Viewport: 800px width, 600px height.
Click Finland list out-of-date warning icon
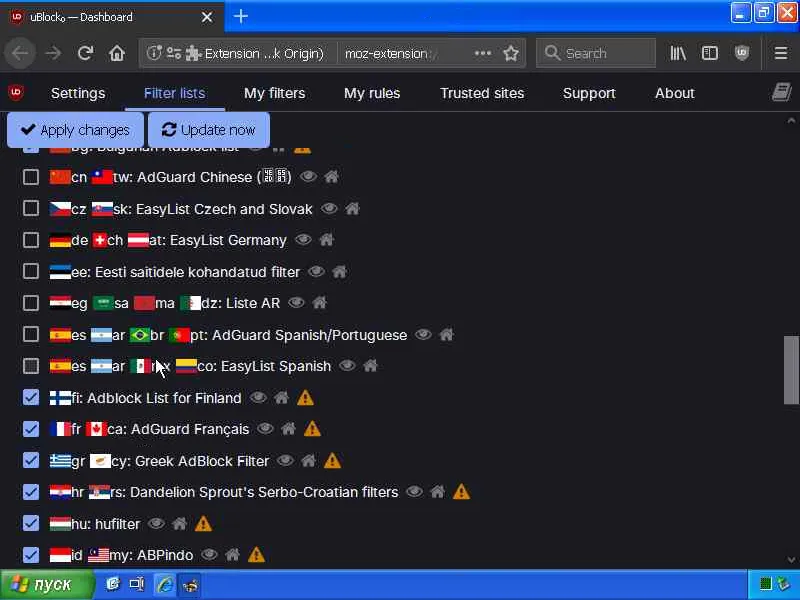click(305, 397)
